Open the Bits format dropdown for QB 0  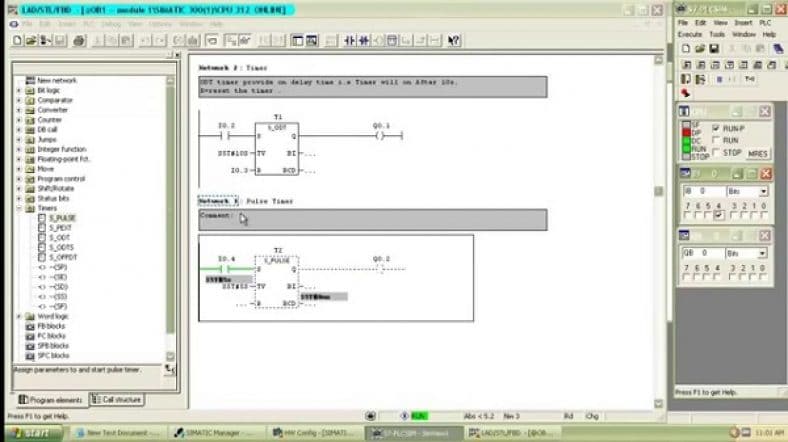coord(762,253)
